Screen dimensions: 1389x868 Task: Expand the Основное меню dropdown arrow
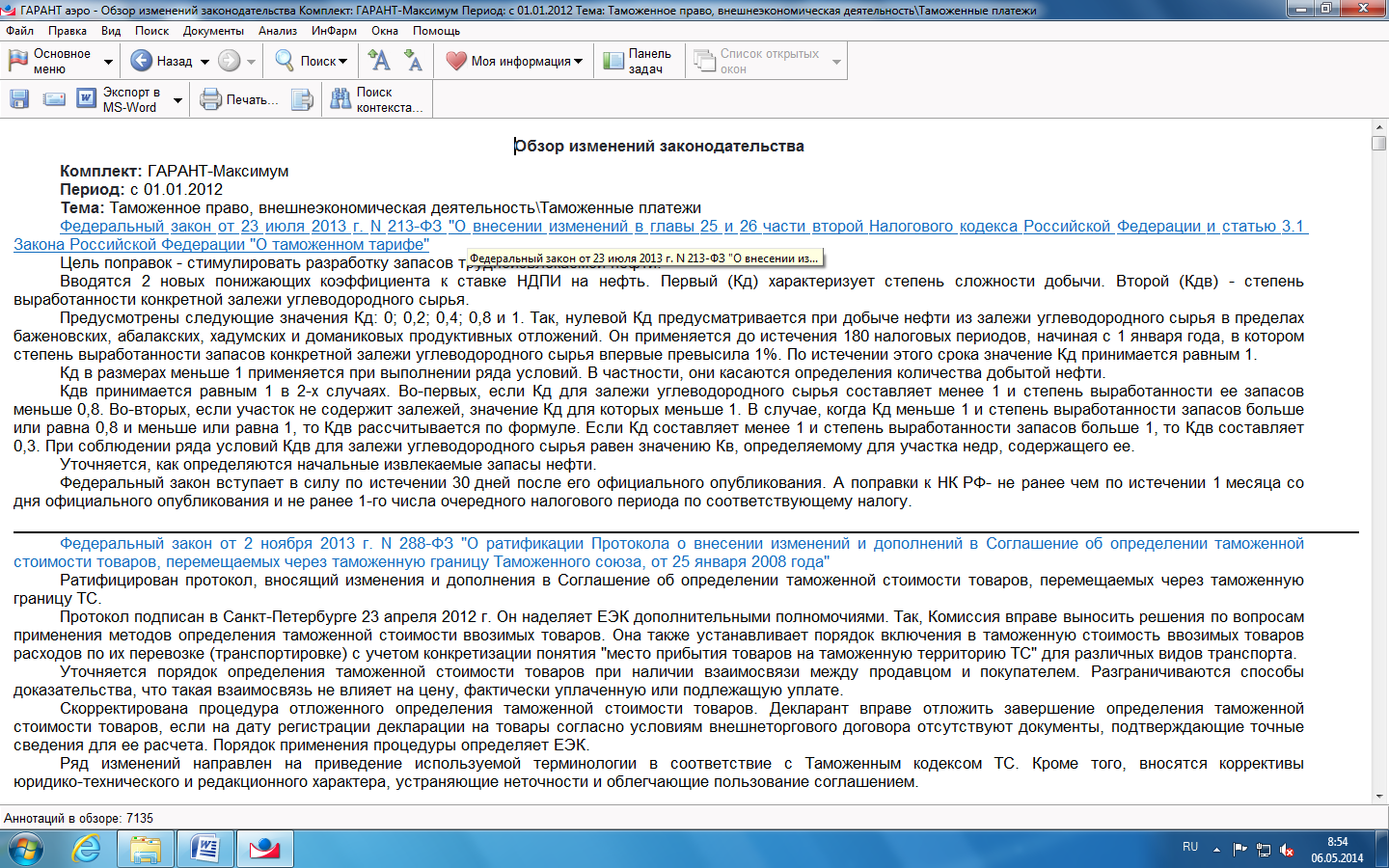coord(108,62)
